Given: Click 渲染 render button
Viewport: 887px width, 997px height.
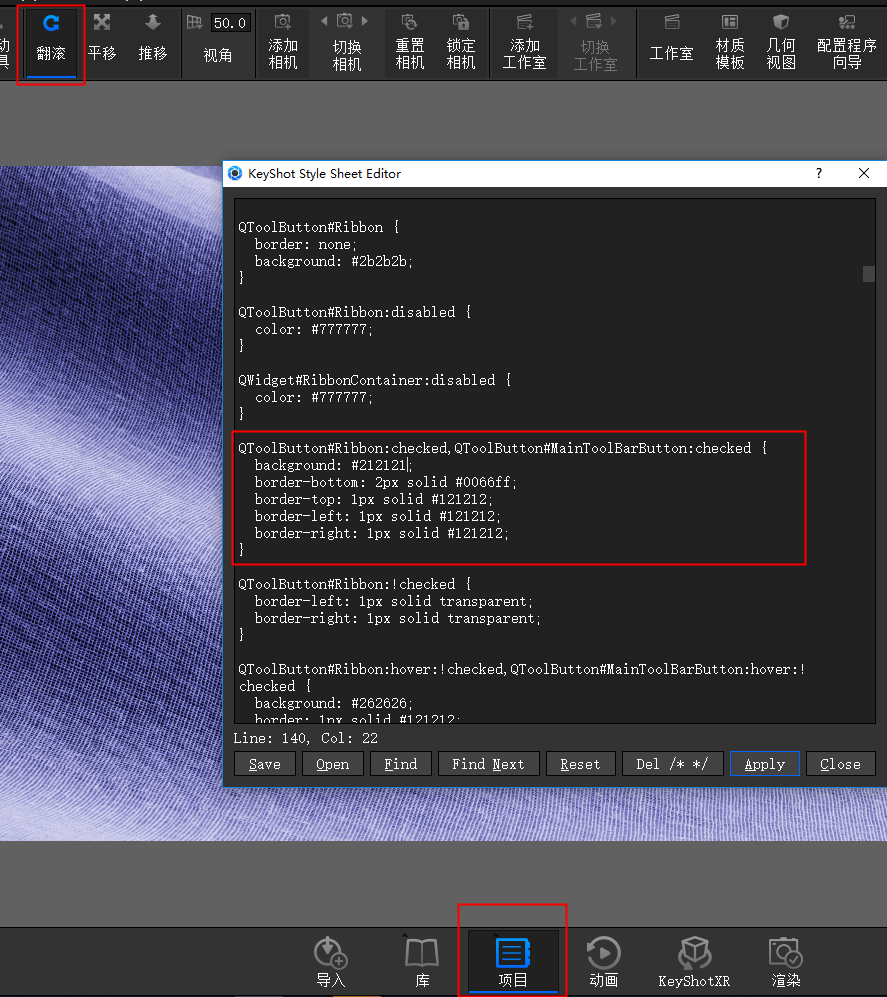Looking at the screenshot, I should 786,962.
